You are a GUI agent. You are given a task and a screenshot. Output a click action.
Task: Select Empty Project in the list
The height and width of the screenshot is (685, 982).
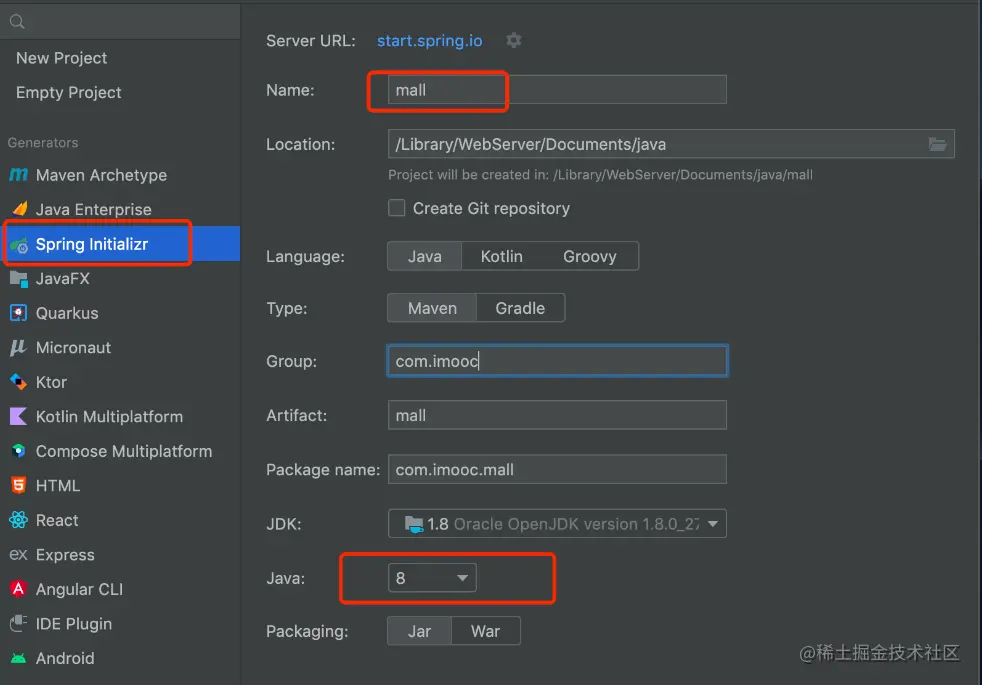click(69, 92)
